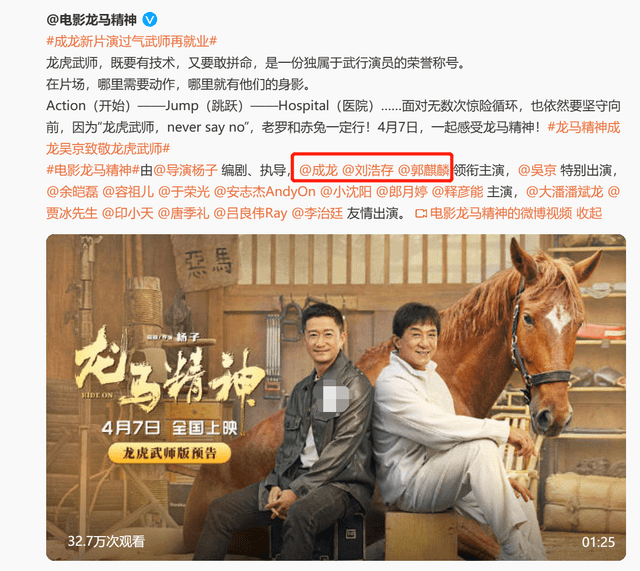The height and width of the screenshot is (571, 640).
Task: Open the @安志杰AndyOn mention
Action: (x=264, y=191)
